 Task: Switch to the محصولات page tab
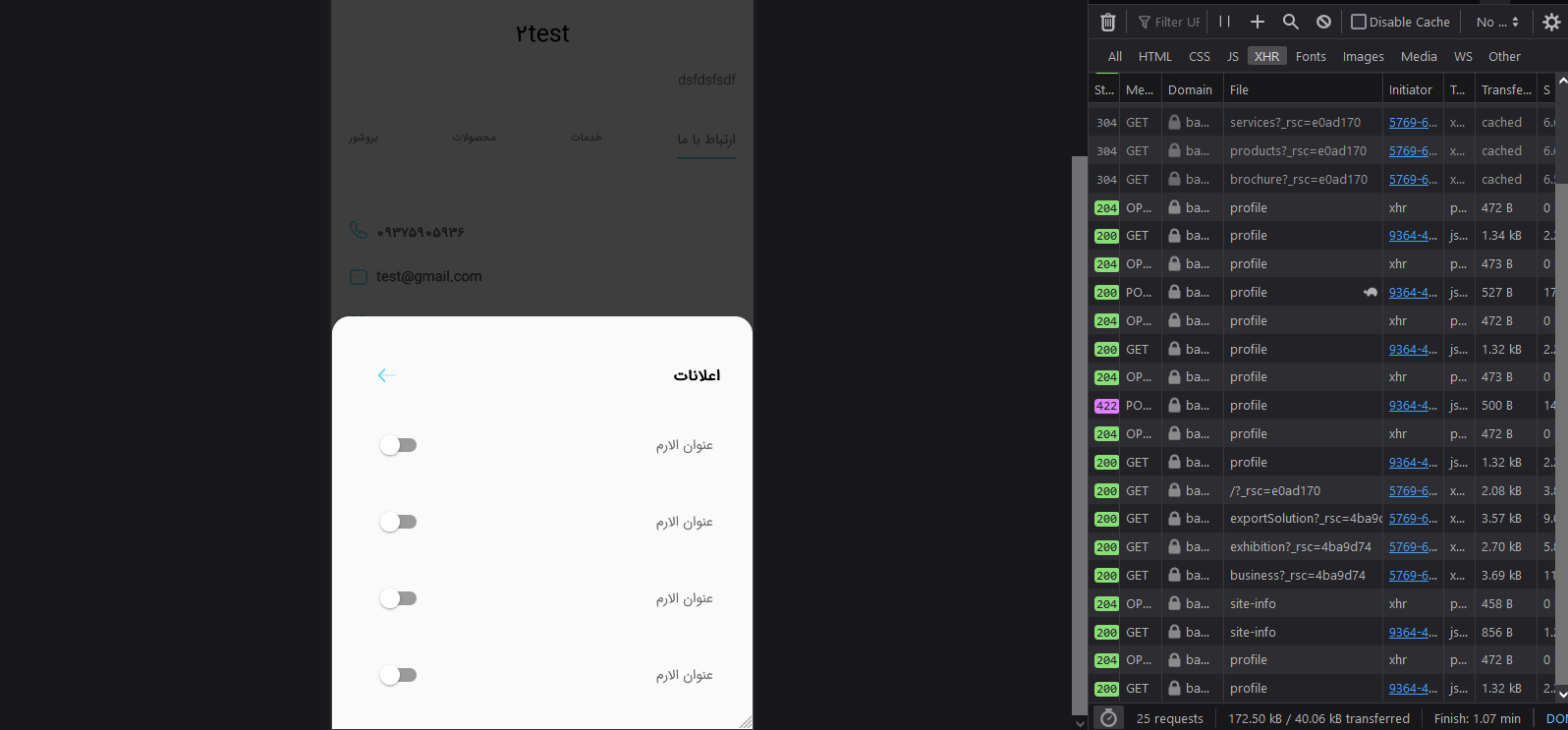(474, 138)
